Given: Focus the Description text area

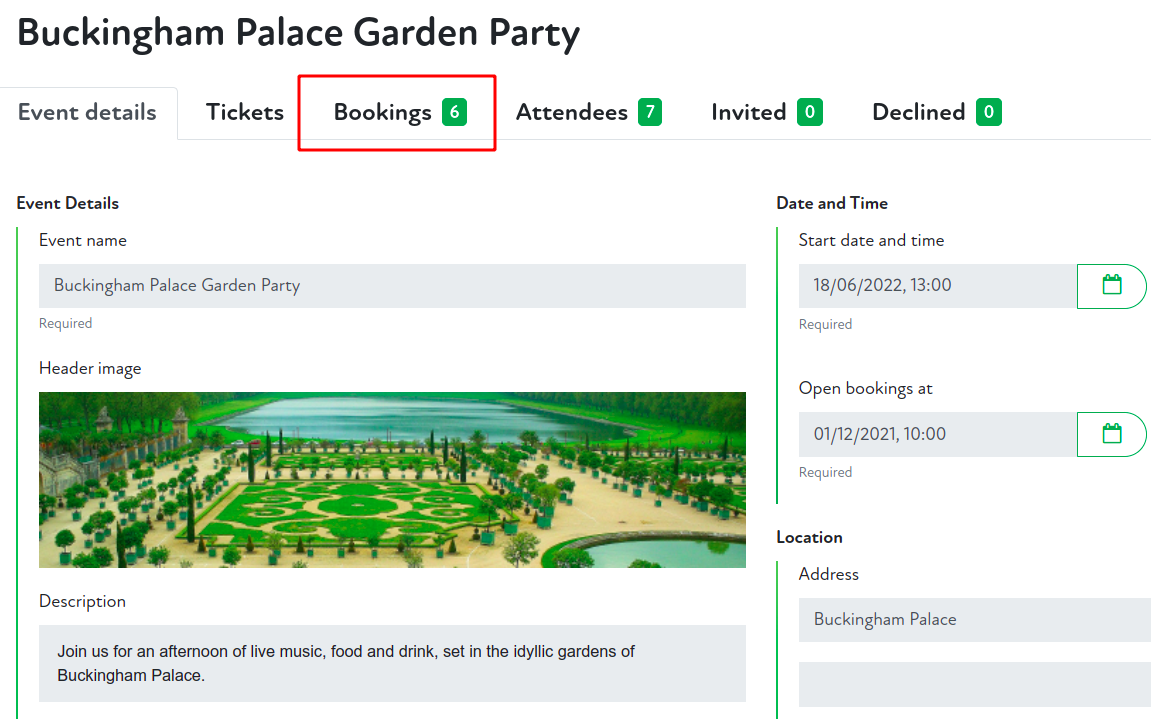Looking at the screenshot, I should pyautogui.click(x=392, y=663).
